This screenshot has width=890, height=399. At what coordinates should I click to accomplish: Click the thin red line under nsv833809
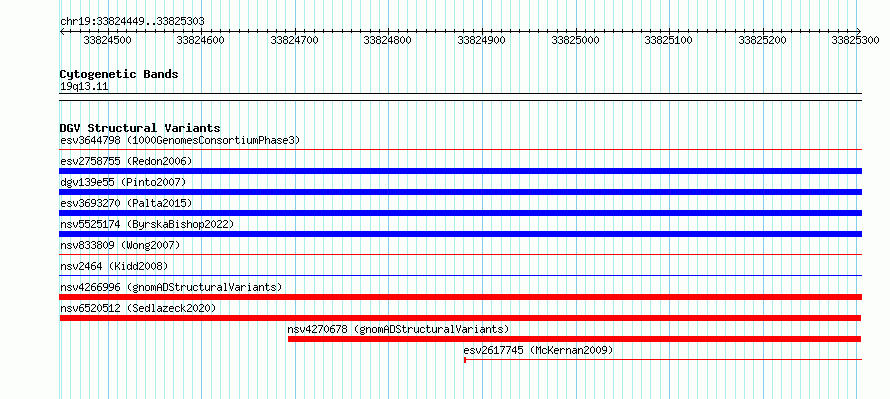pyautogui.click(x=461, y=255)
